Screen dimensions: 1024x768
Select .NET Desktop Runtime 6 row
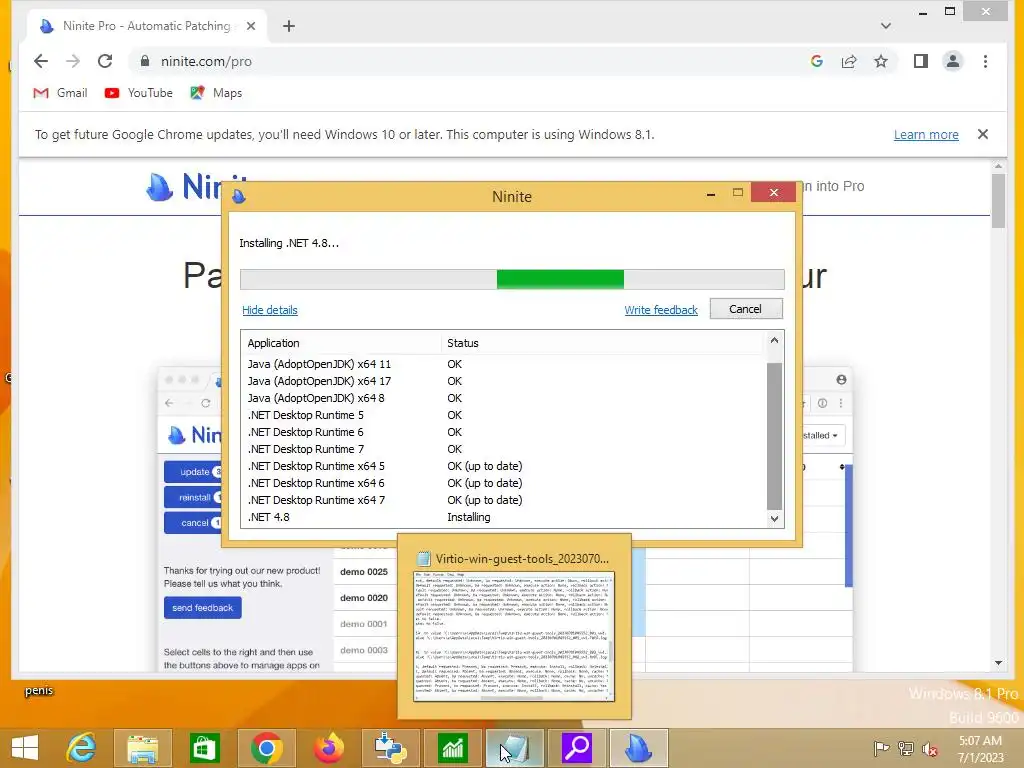pos(503,432)
